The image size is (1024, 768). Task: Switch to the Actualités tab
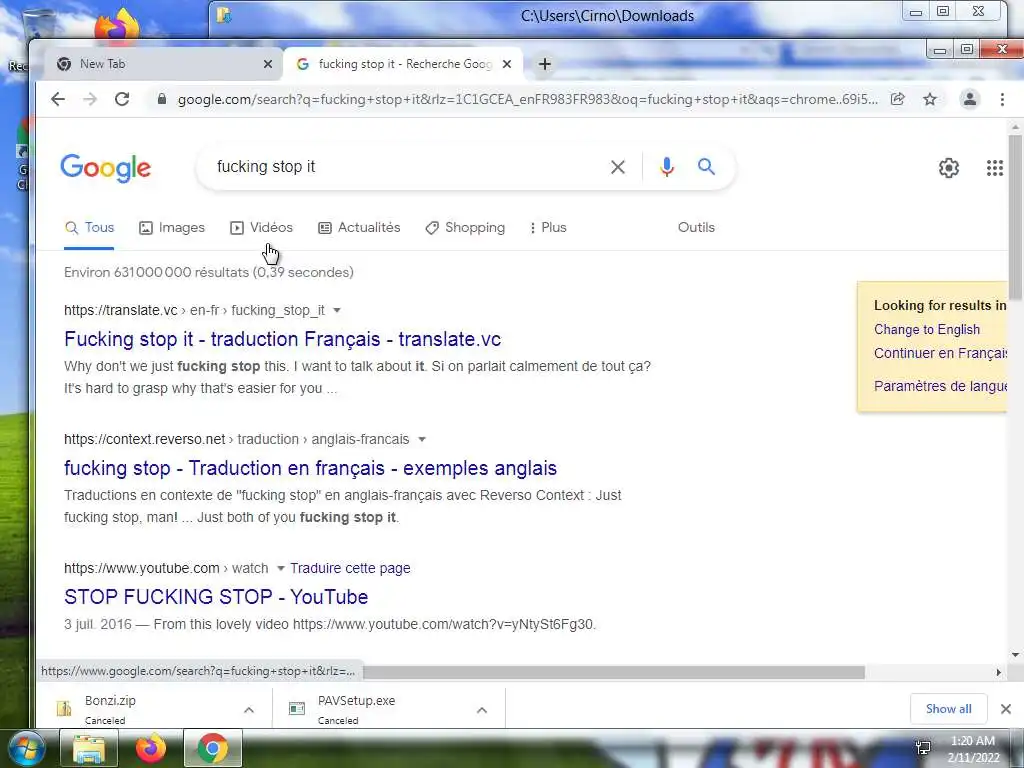click(x=359, y=227)
